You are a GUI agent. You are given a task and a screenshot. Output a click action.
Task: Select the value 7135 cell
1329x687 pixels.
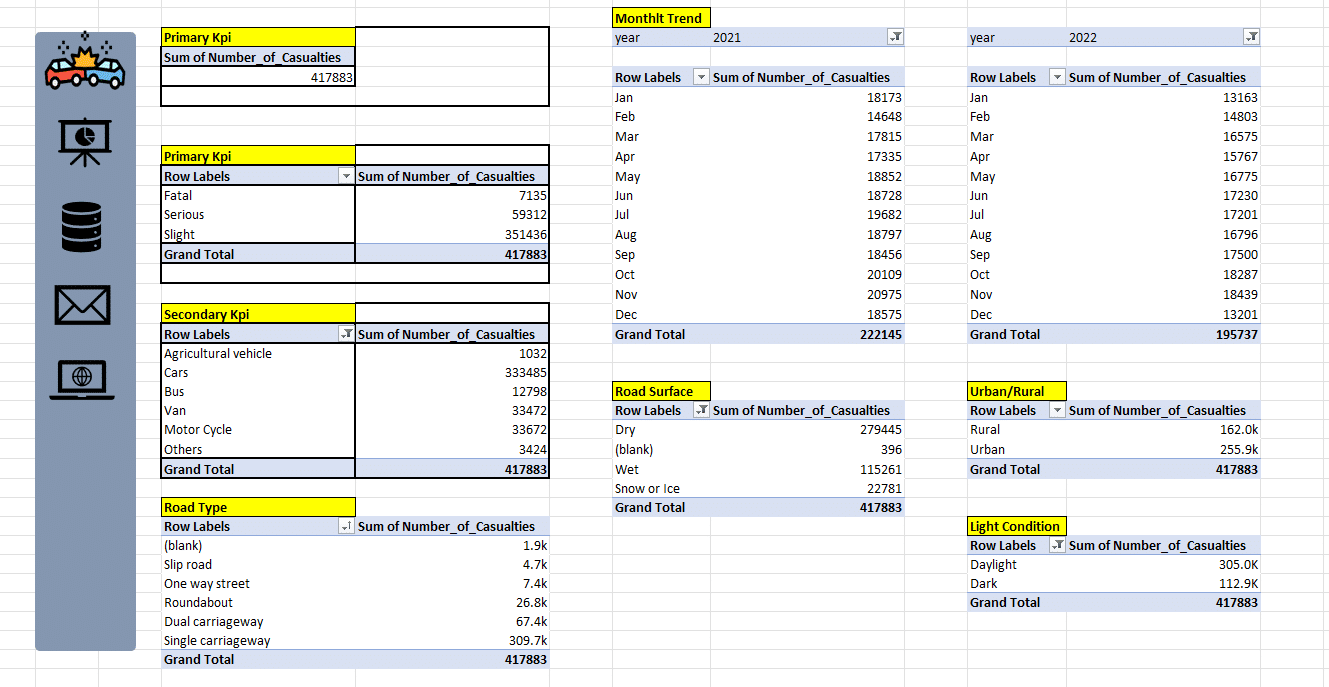pyautogui.click(x=452, y=195)
